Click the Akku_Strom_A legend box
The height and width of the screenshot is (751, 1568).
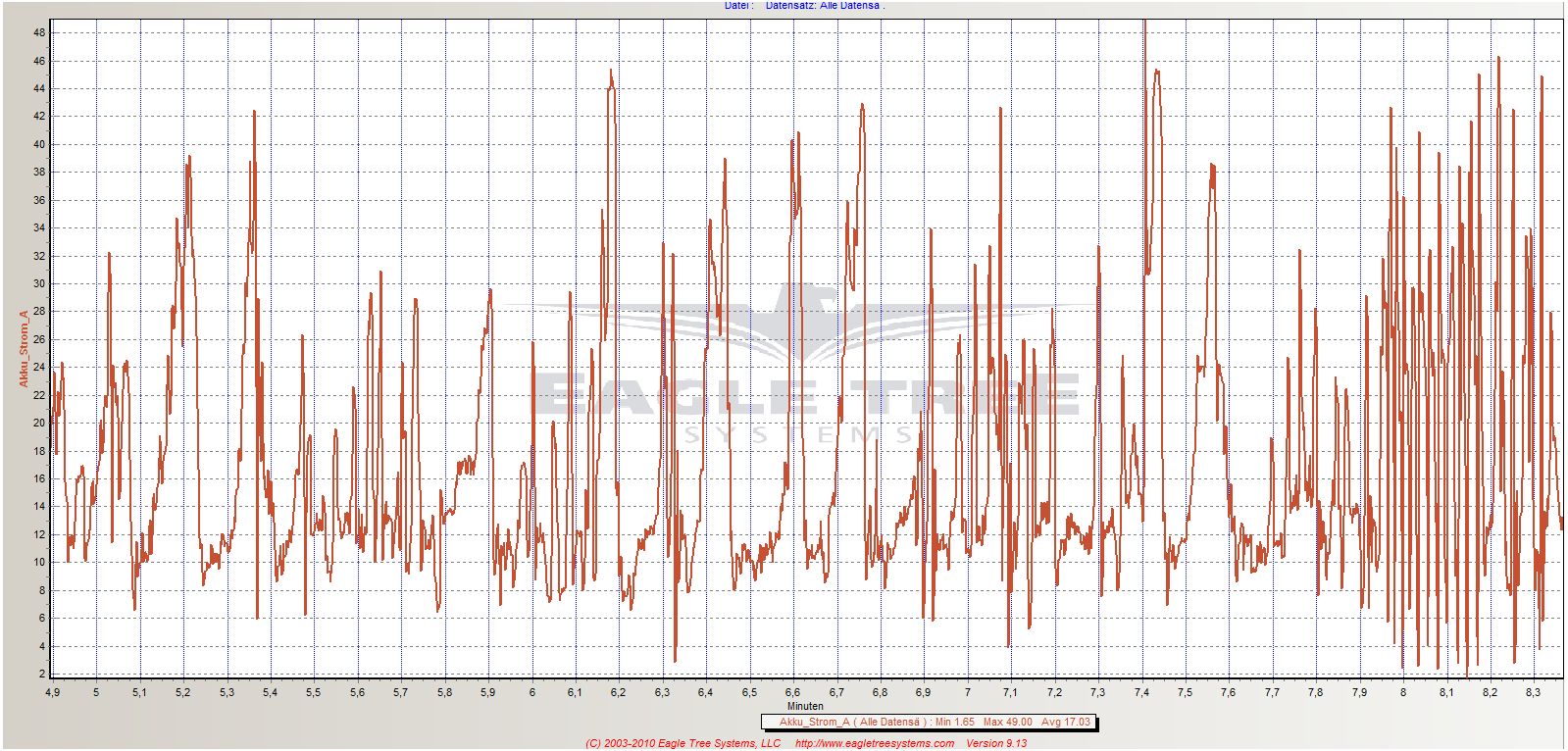928,723
